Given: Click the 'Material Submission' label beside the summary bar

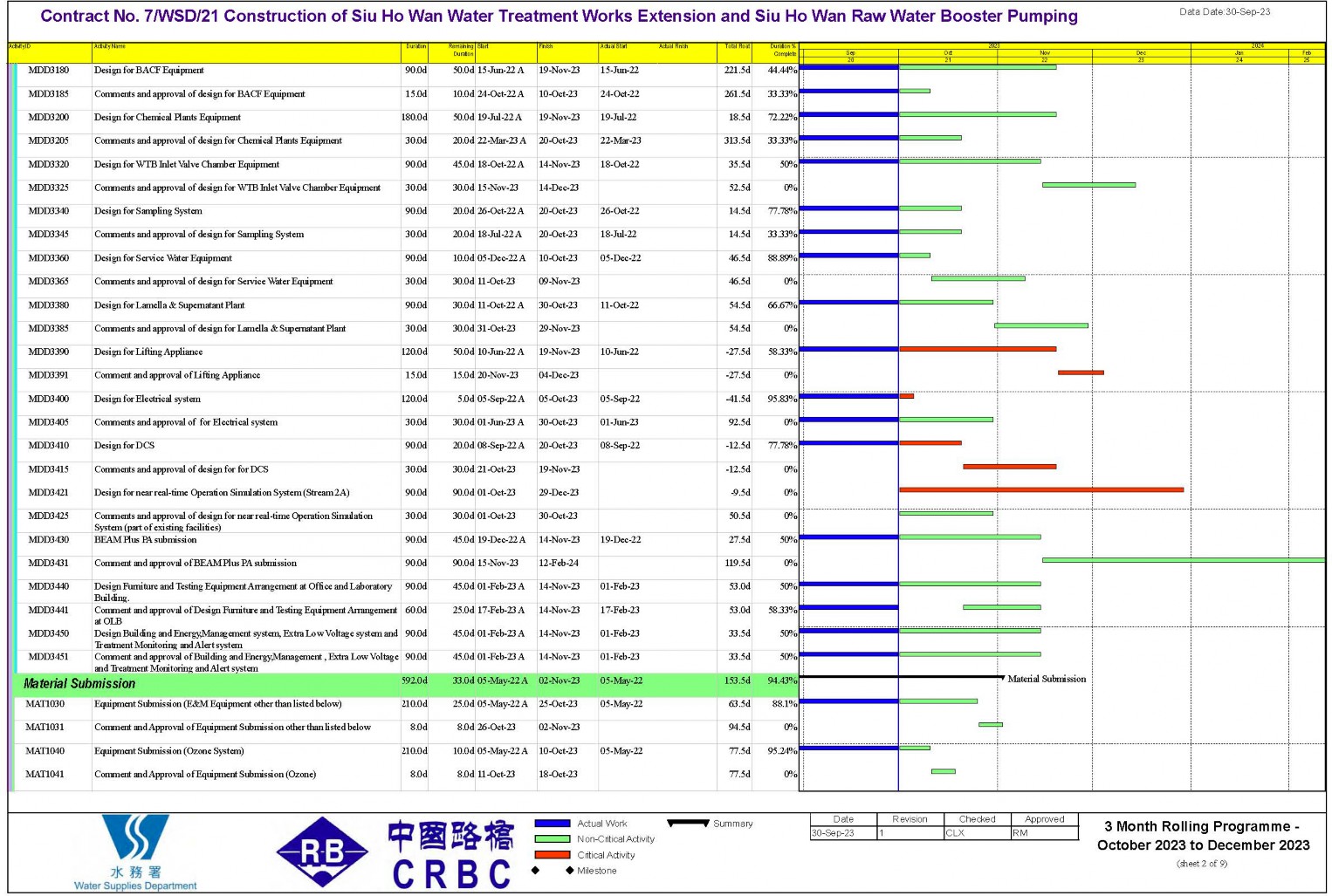Looking at the screenshot, I should tap(1047, 679).
